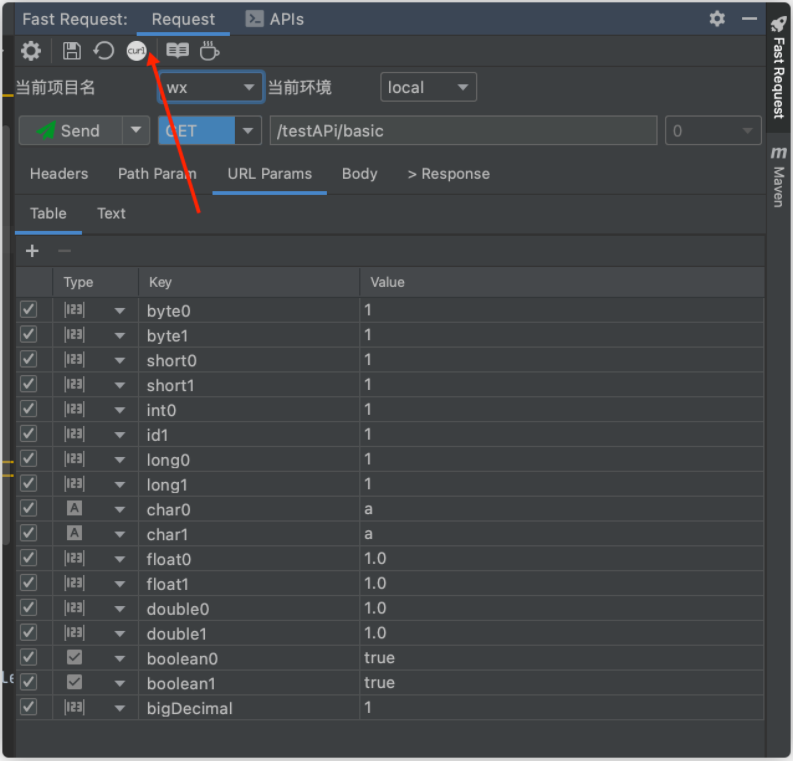Open the project name dropdown showing wx
Image resolution: width=793 pixels, height=761 pixels.
pos(211,88)
